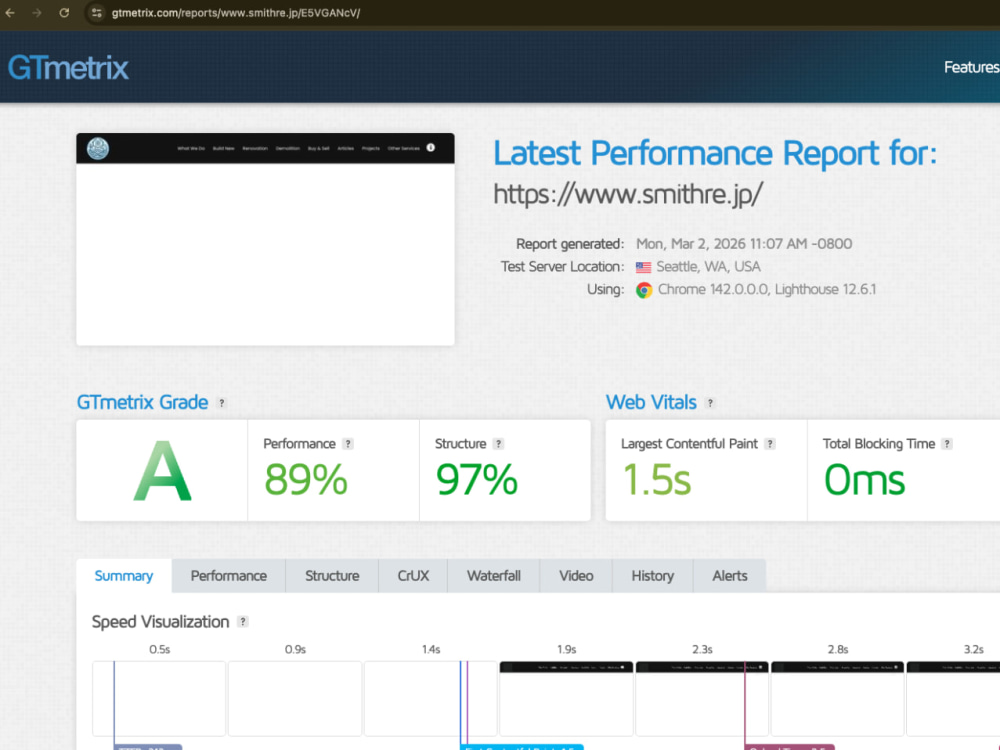Open the Alerts tab
This screenshot has width=1000, height=750.
[x=730, y=576]
